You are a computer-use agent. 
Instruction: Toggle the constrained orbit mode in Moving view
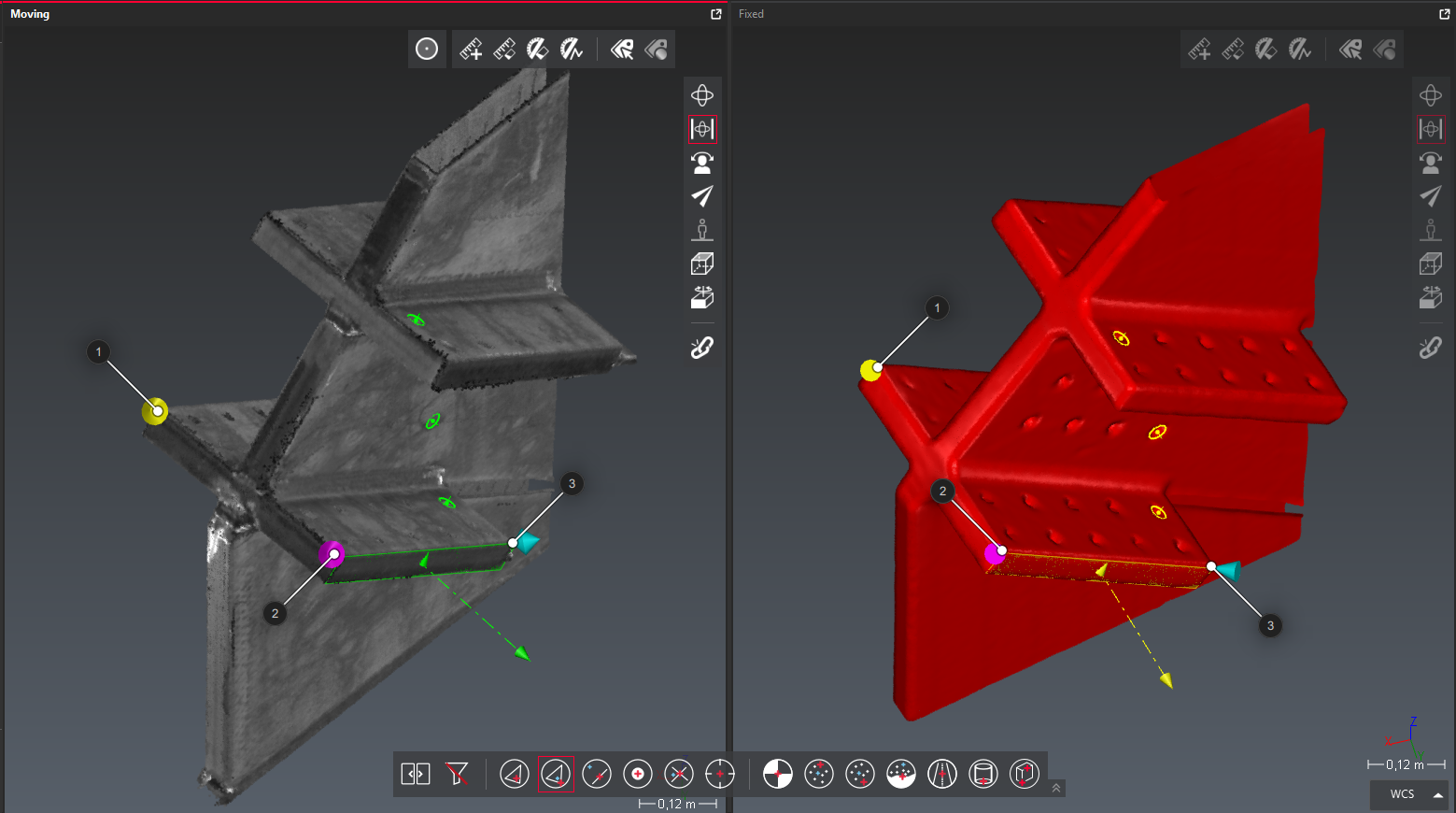click(702, 129)
